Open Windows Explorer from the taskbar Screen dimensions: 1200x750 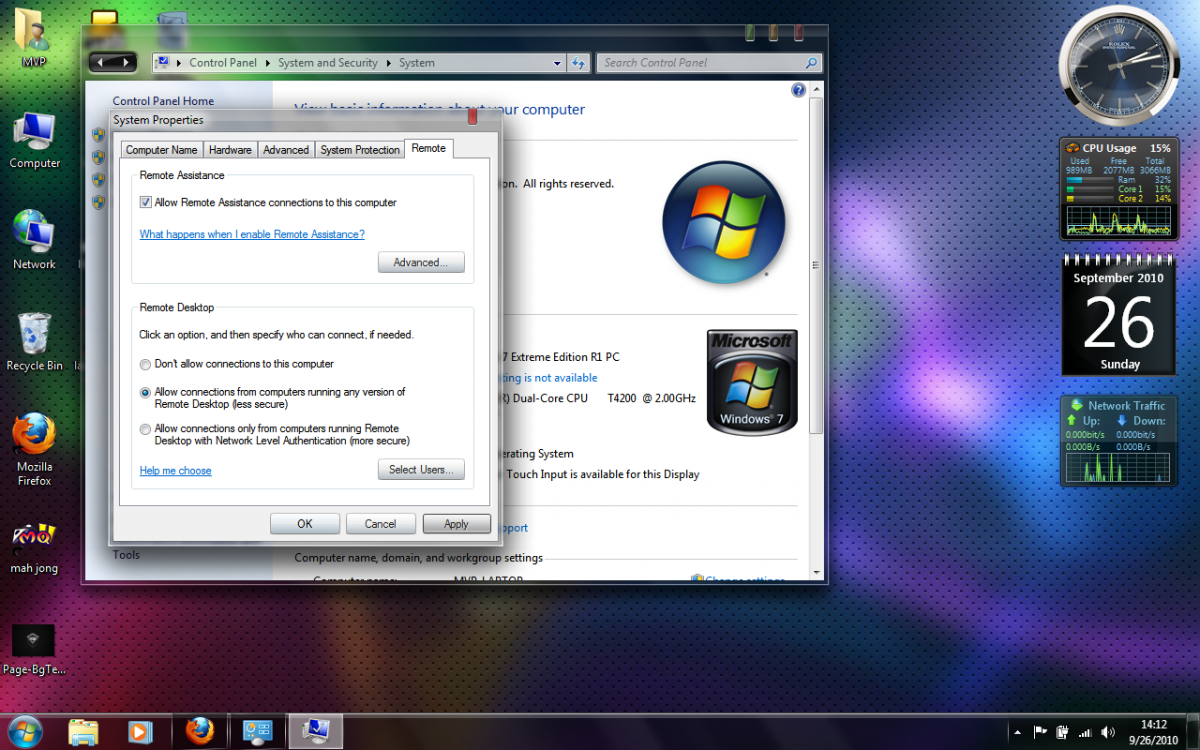(84, 732)
